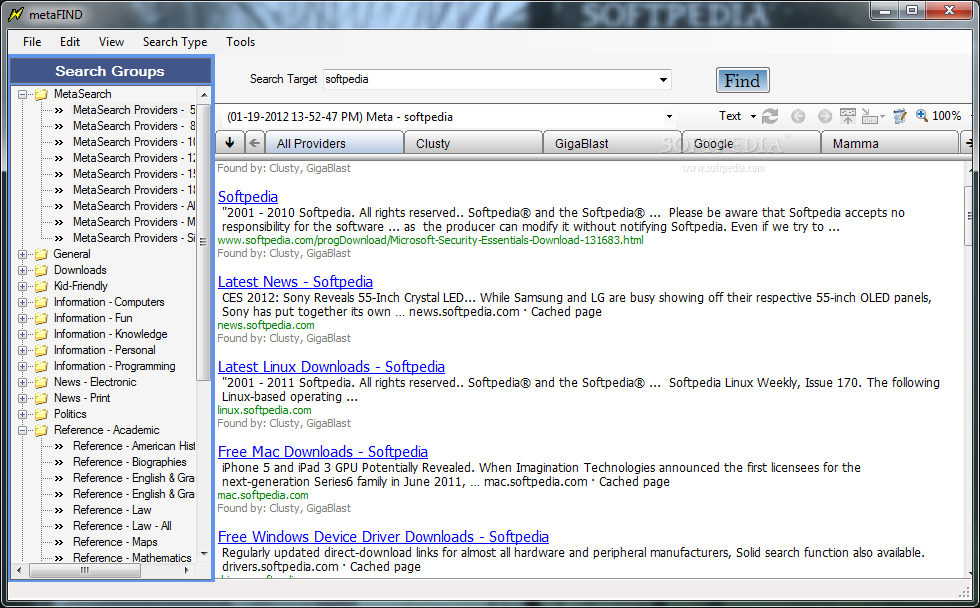980x608 pixels.
Task: Click the notepad-with-pencil edit icon
Action: click(x=900, y=116)
